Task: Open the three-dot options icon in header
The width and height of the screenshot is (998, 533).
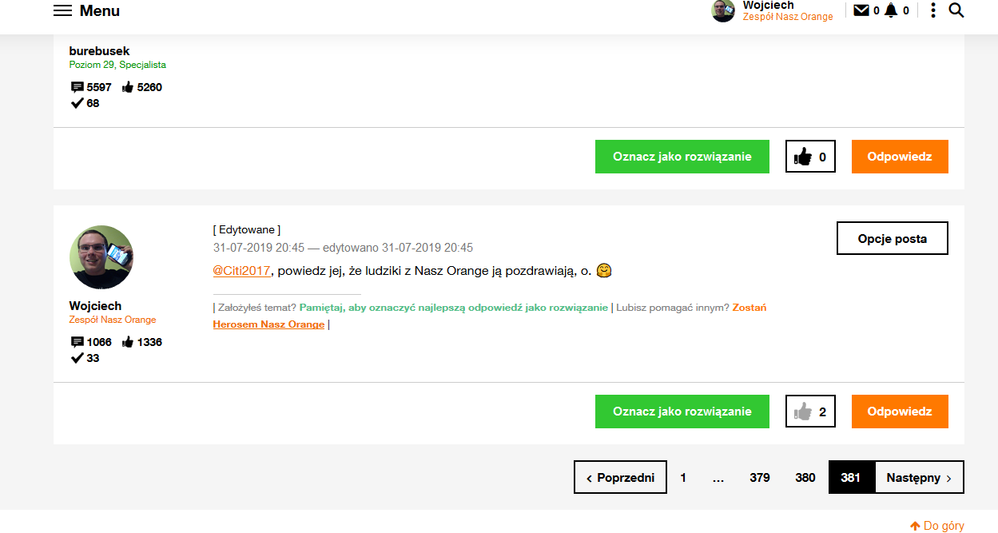Action: point(933,10)
